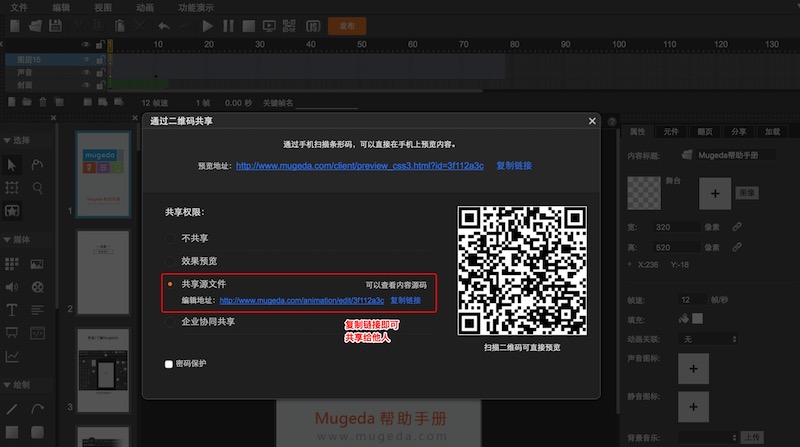Viewport: 800px width, 447px height.
Task: Toggle visibility of 封面 layer
Action: click(86, 85)
